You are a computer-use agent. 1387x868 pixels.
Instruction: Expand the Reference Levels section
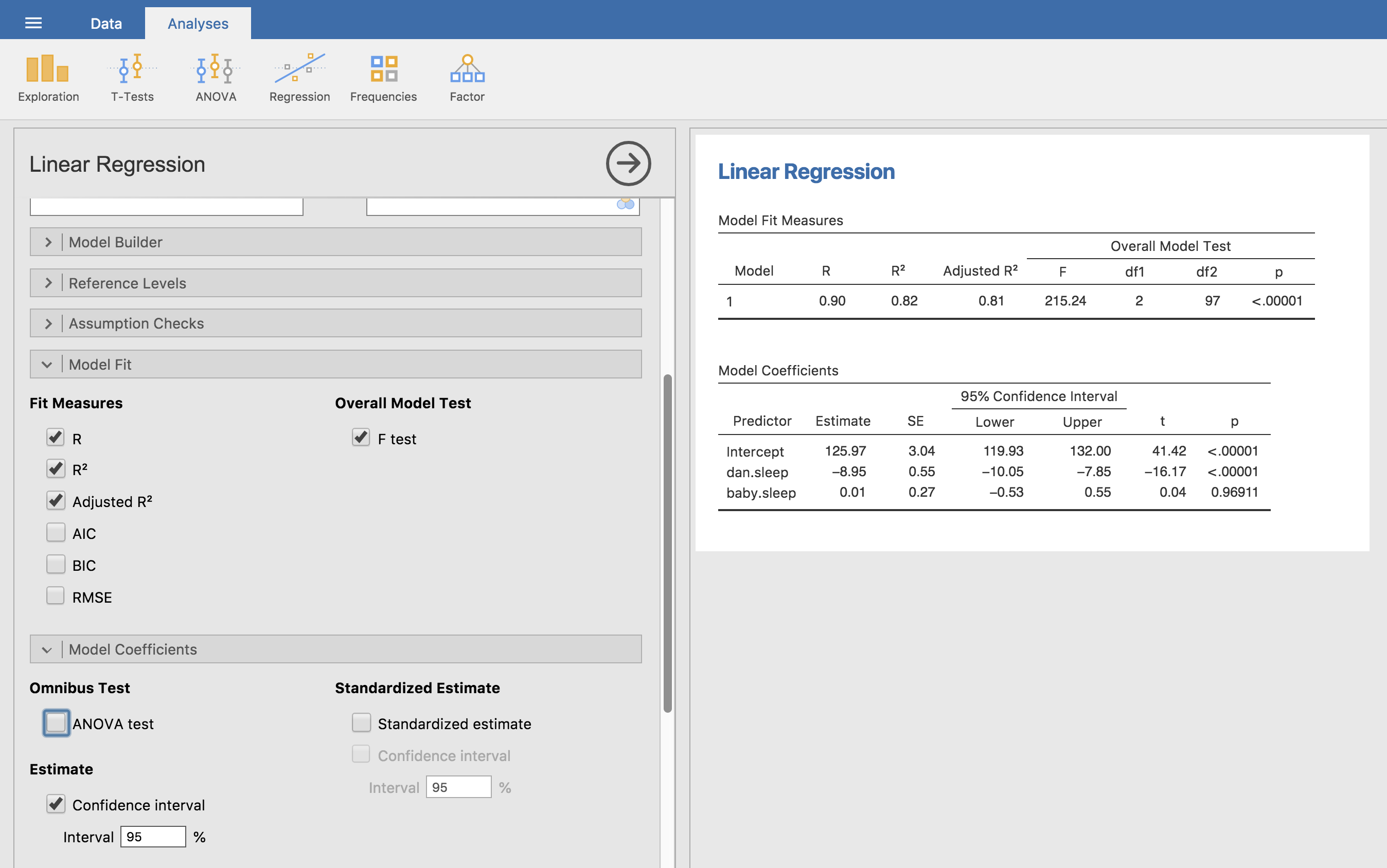click(337, 282)
